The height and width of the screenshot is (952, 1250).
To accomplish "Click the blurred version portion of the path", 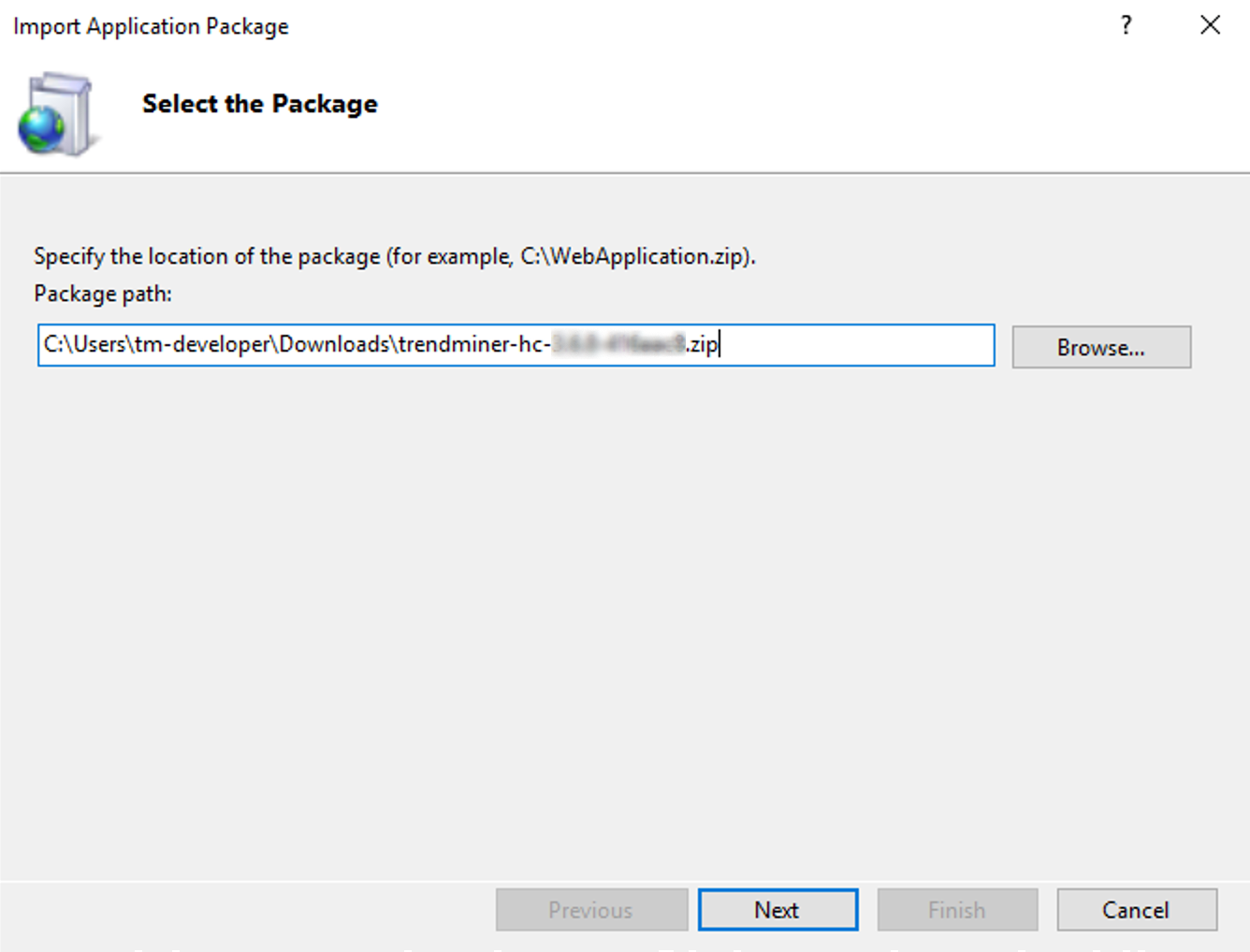I will (x=618, y=345).
